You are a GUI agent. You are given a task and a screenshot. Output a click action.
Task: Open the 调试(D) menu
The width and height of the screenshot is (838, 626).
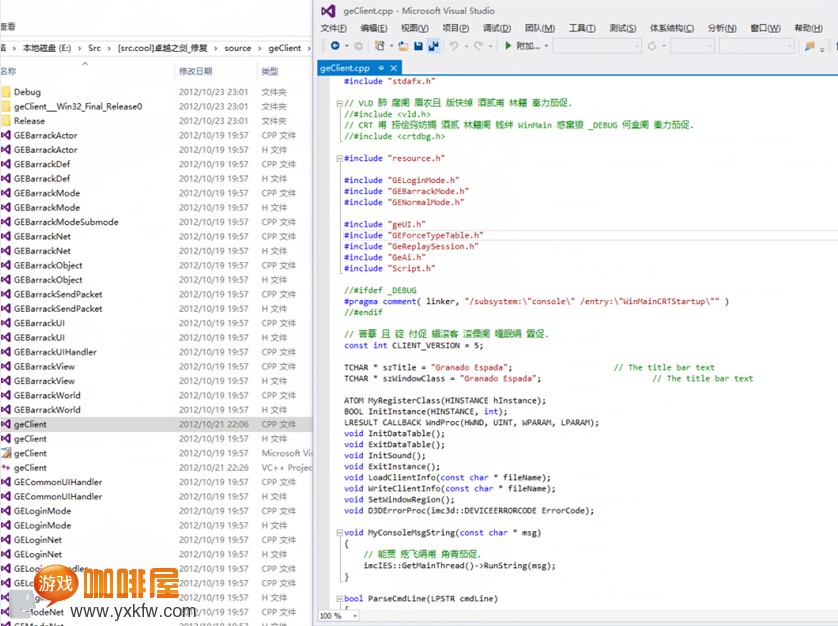(496, 28)
